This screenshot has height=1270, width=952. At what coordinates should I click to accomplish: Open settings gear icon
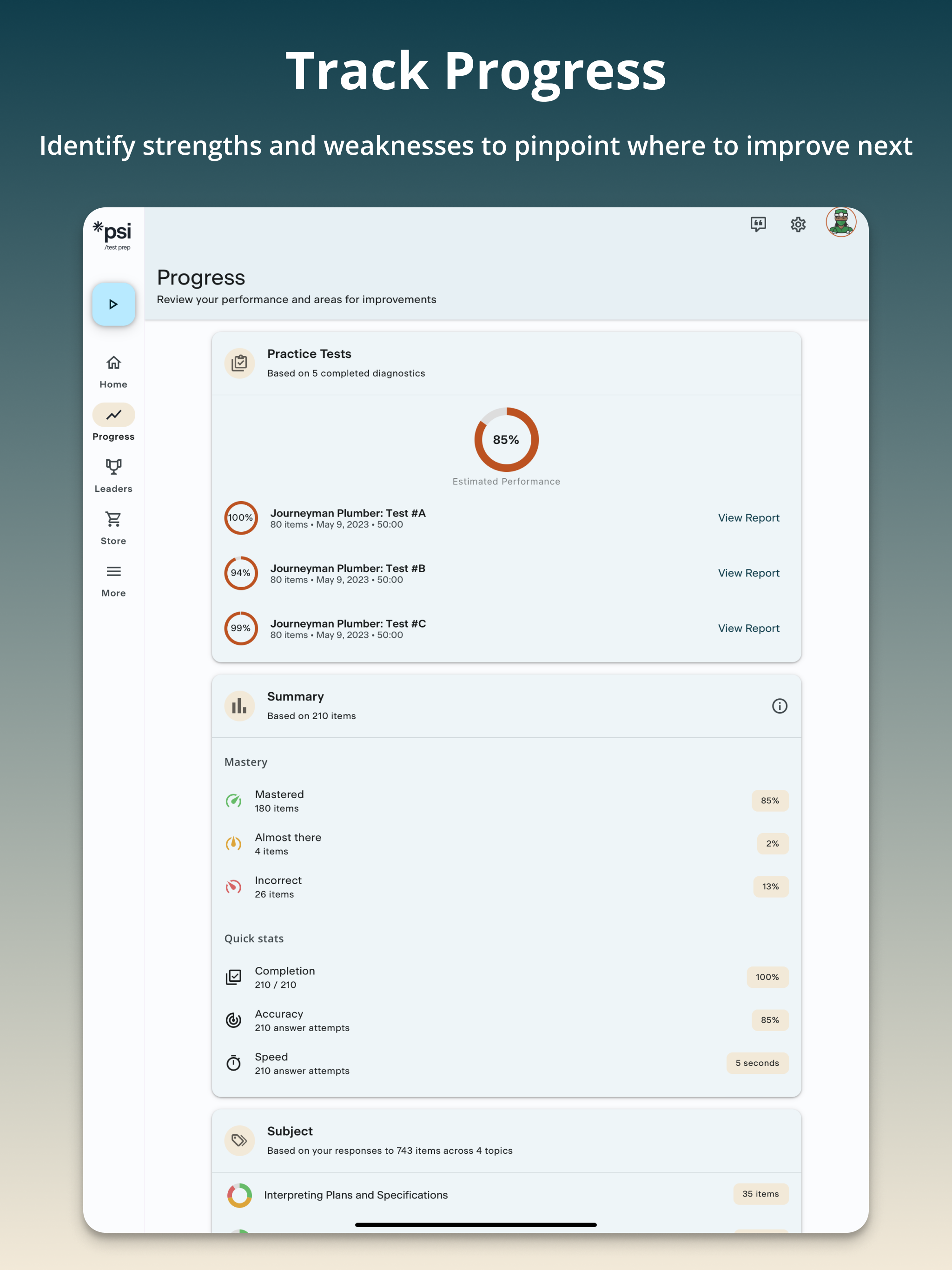click(798, 224)
